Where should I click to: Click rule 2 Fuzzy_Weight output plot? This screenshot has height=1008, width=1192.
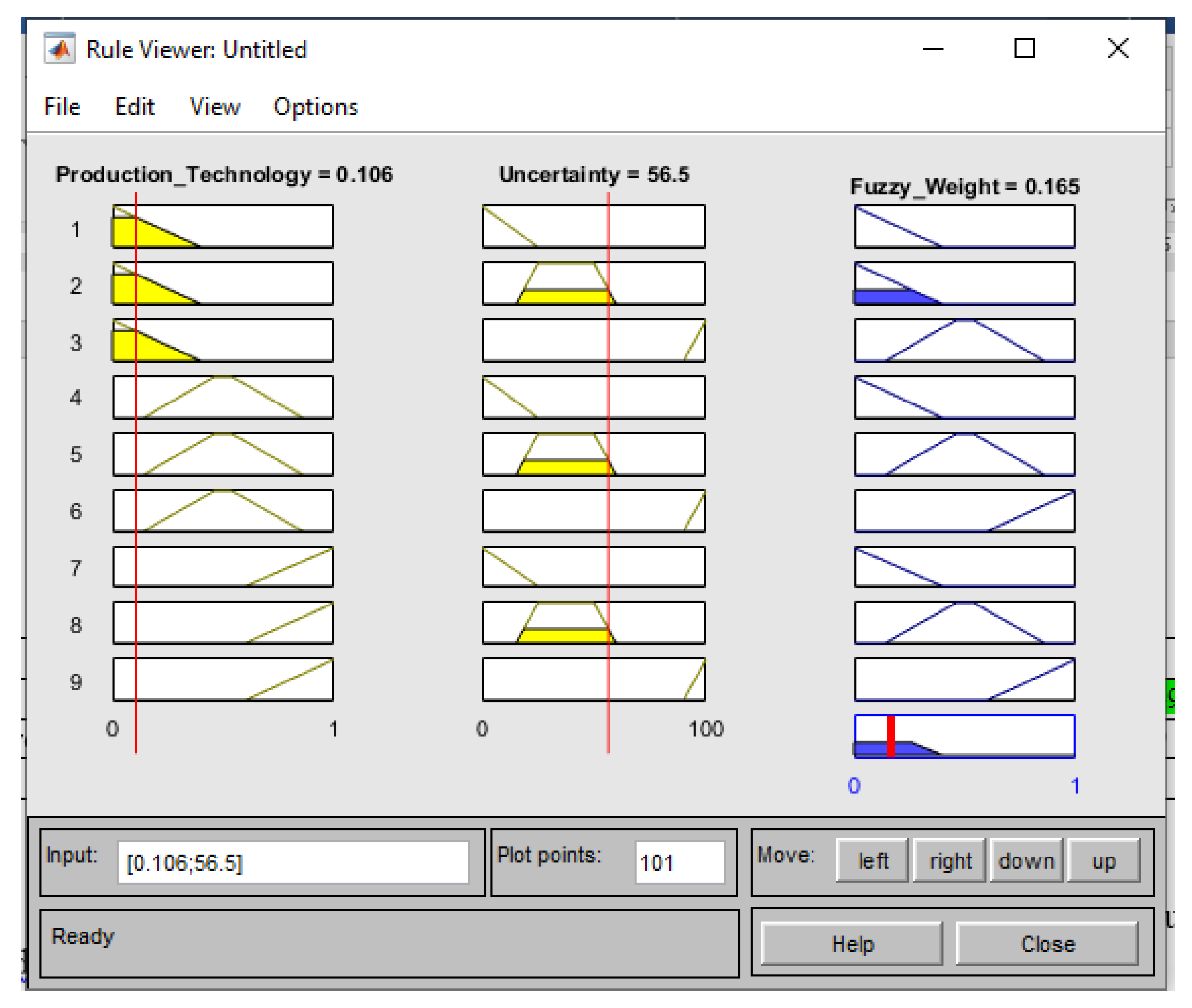click(964, 283)
